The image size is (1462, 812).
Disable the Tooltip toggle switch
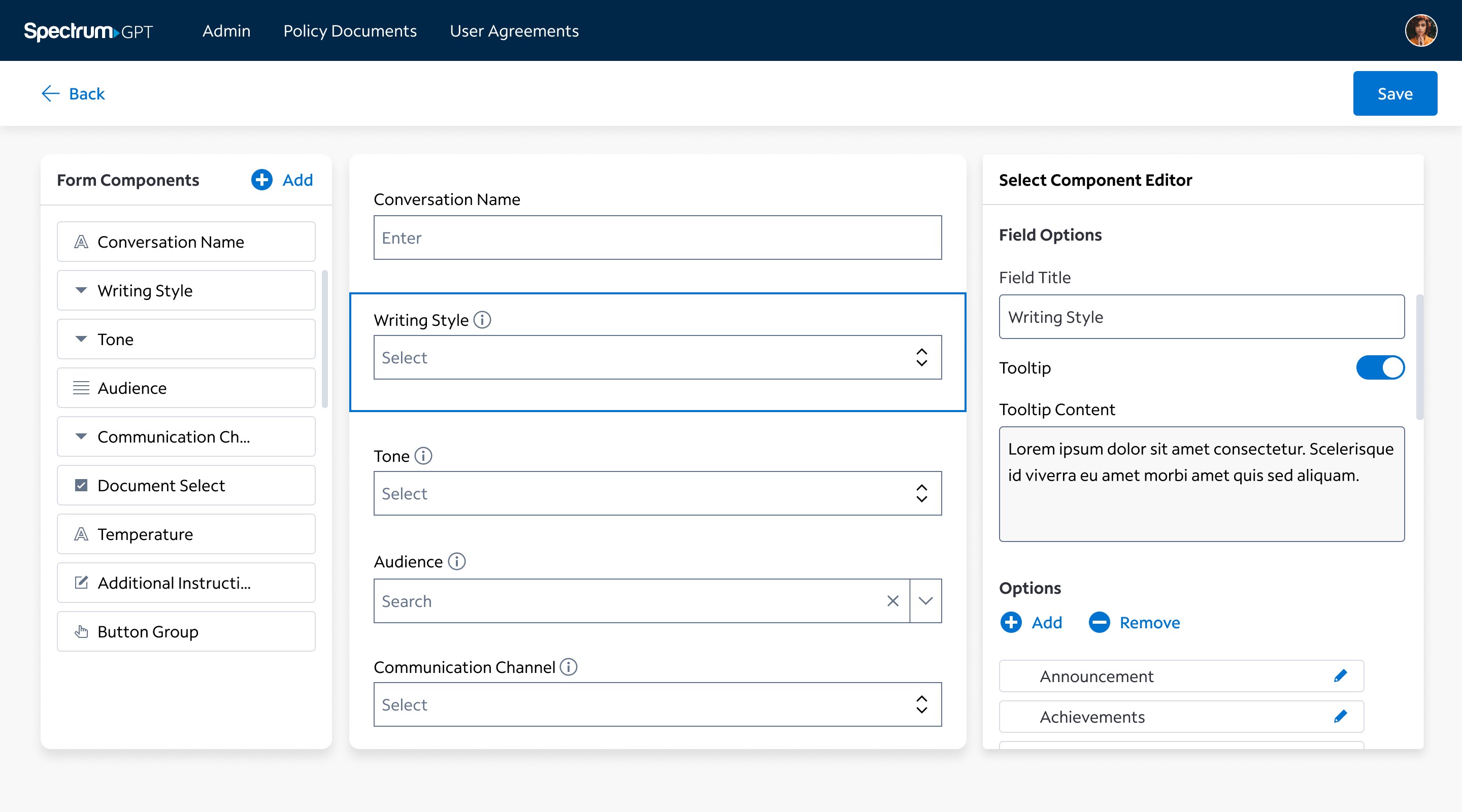point(1380,368)
